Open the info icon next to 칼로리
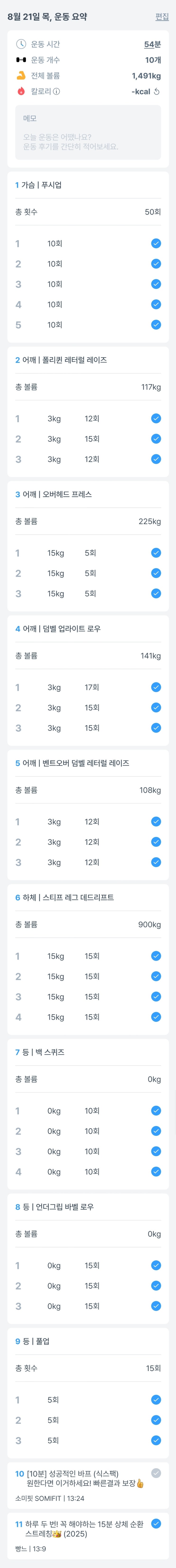This screenshot has height=1568, width=176. click(57, 91)
